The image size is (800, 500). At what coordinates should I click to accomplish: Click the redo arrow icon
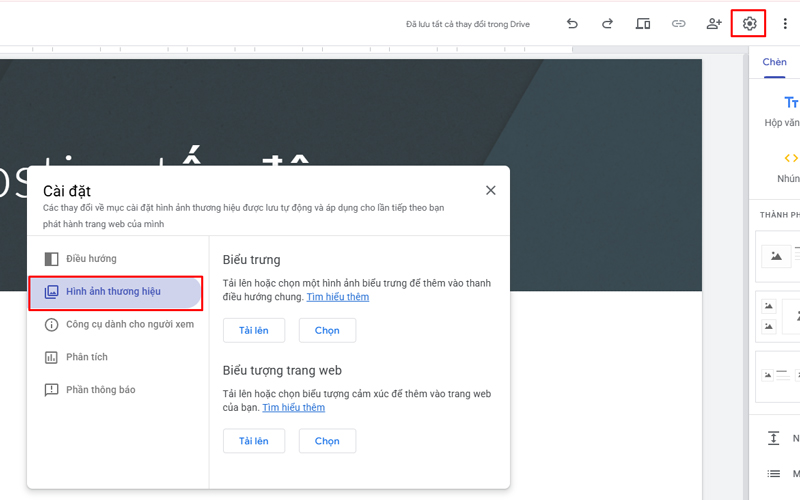pos(607,23)
